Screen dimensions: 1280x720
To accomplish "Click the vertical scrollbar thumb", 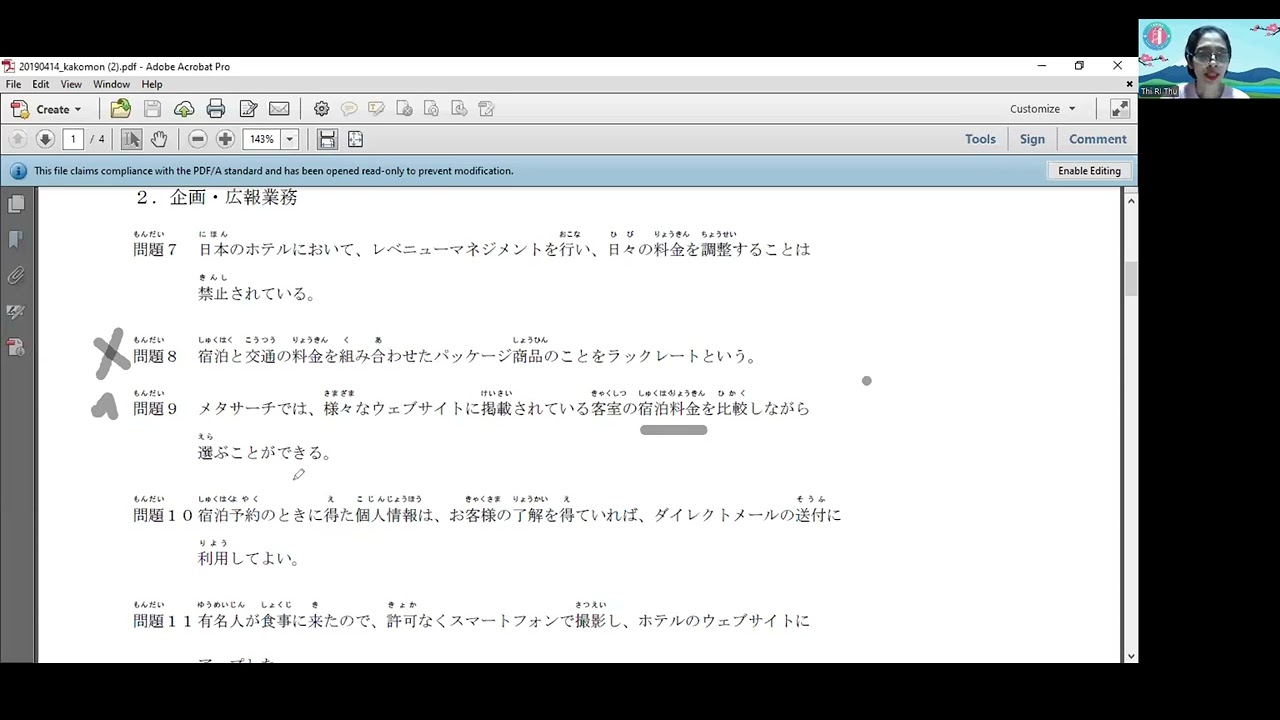I will [x=1131, y=279].
